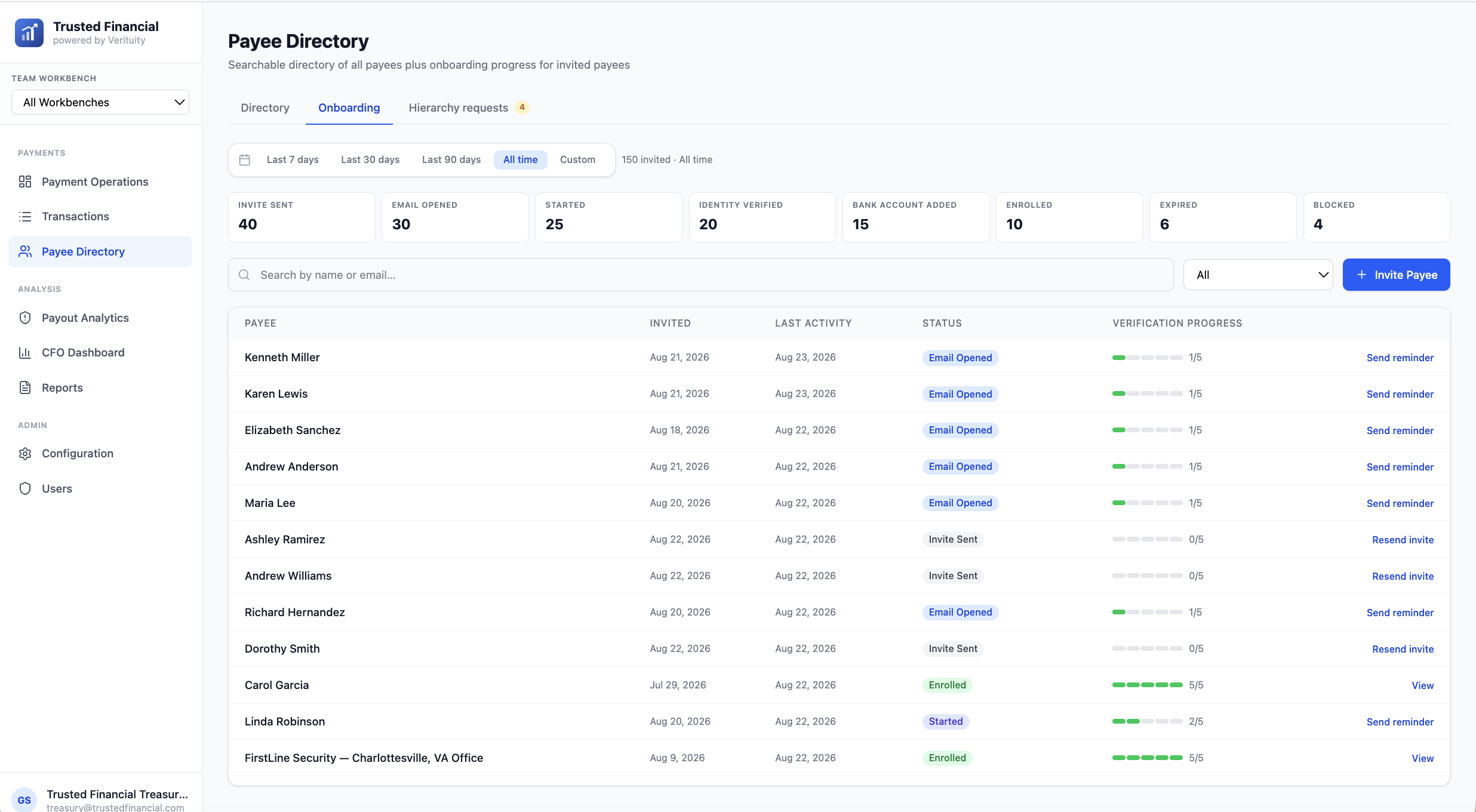Screen dimensions: 1476x812
Task: Select the Onboarding tab
Action: [349, 107]
